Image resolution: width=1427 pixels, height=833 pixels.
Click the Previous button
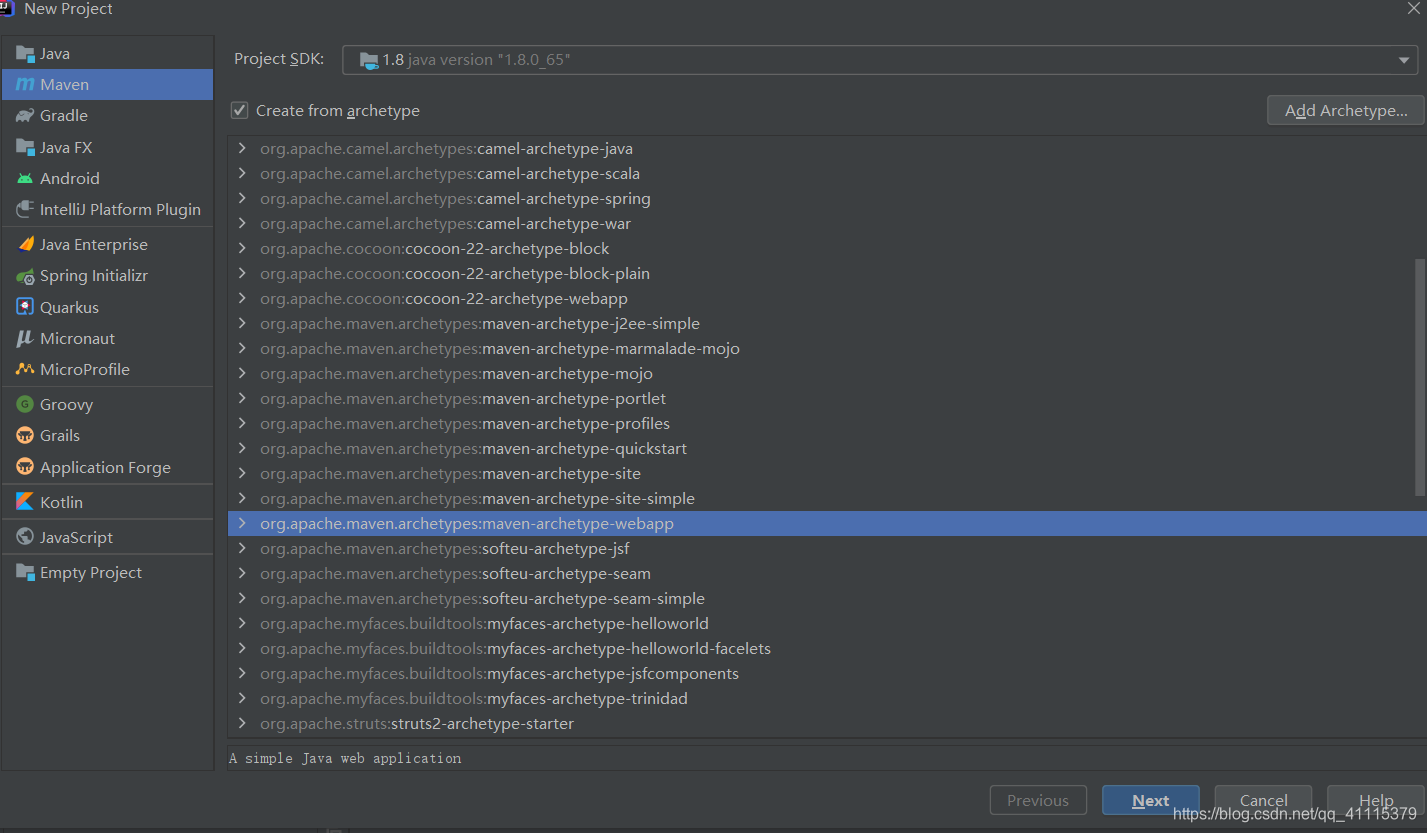pos(1038,800)
